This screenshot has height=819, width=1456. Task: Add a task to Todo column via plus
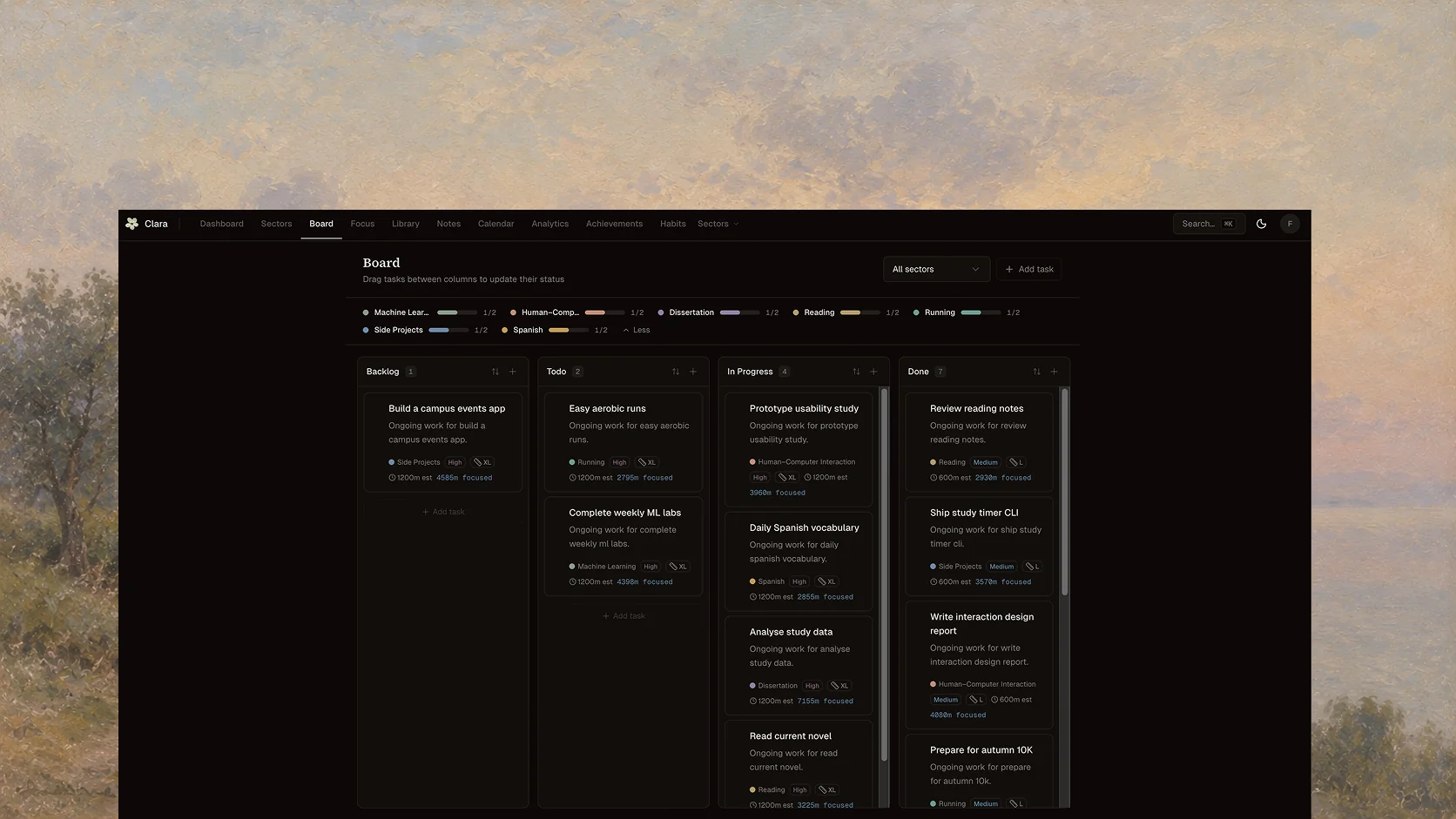click(693, 372)
